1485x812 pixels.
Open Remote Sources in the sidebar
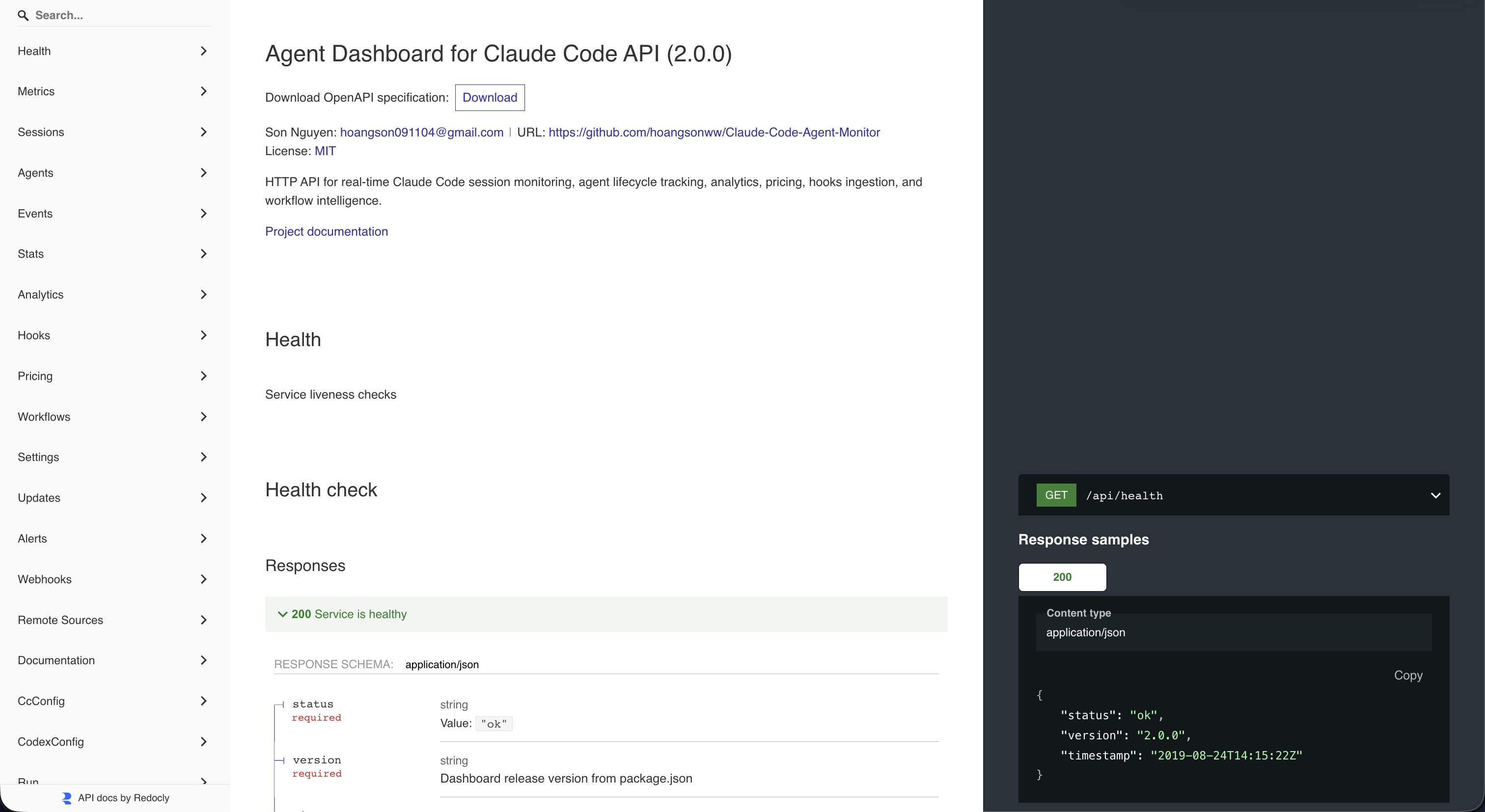[115, 620]
